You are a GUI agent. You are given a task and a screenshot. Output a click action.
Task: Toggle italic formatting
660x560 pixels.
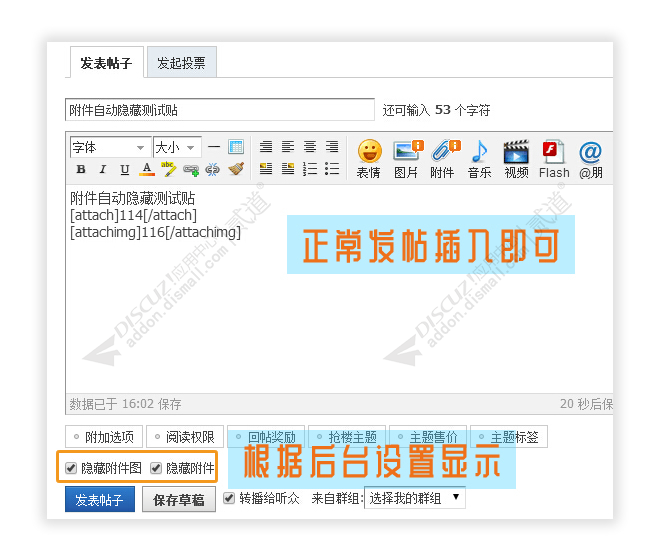103,169
